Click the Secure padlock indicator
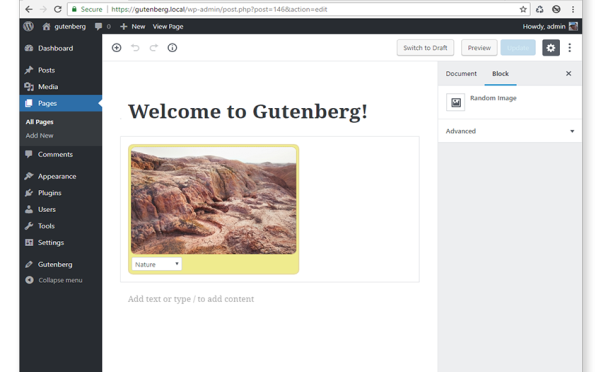601x372 pixels. click(87, 9)
